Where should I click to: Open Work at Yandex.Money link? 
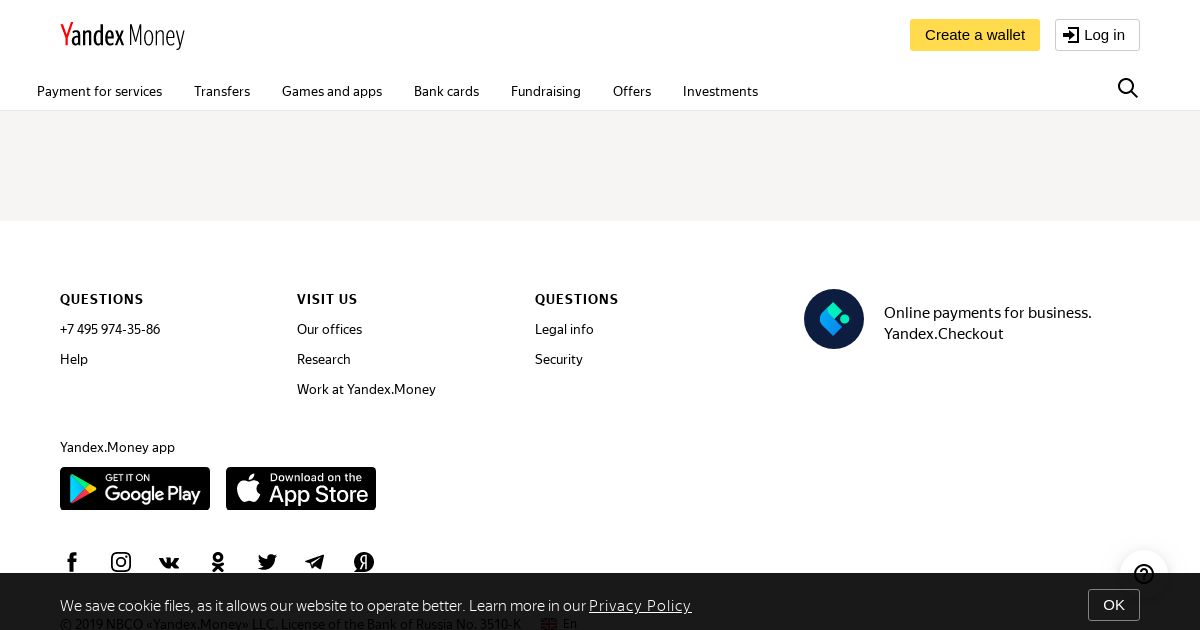(x=366, y=389)
